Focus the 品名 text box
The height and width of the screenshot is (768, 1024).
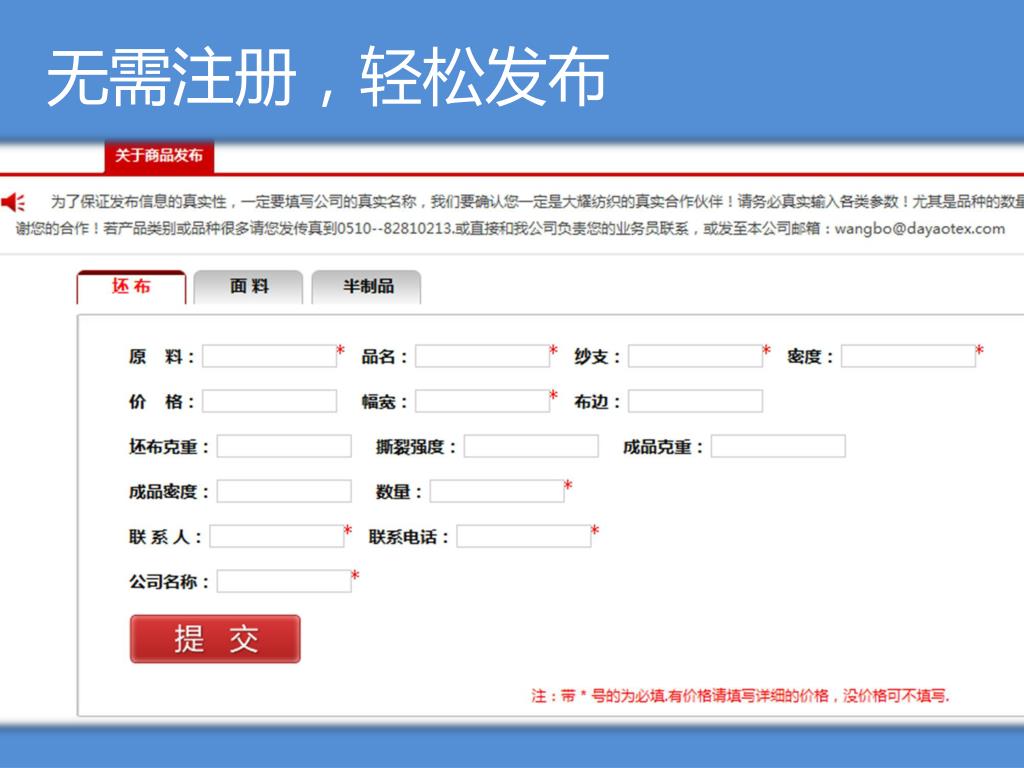pos(482,357)
